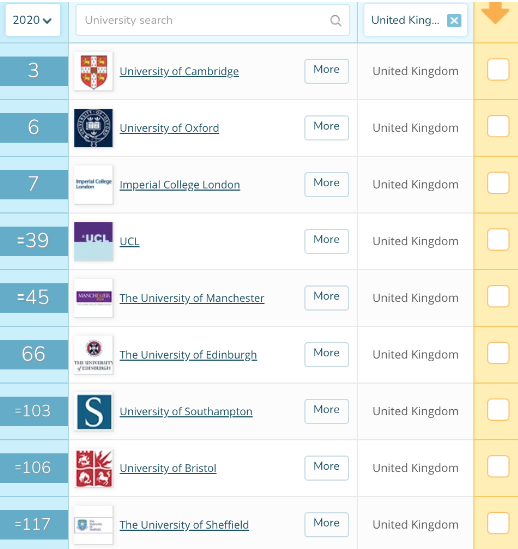The width and height of the screenshot is (518, 549).
Task: Open The University of Manchester link
Action: [192, 298]
